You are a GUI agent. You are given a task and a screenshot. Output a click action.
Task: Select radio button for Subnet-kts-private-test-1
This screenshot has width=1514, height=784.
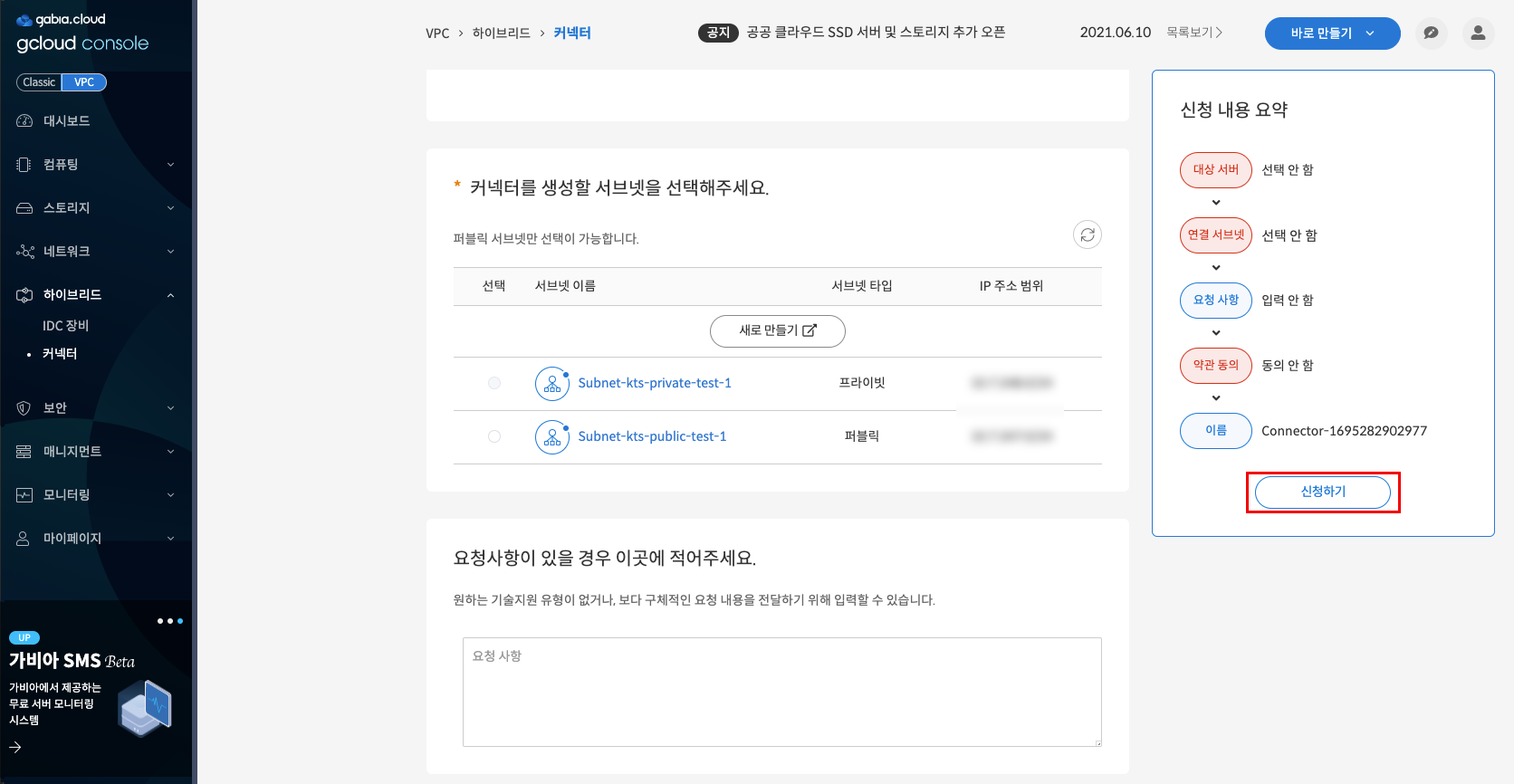[x=494, y=383]
